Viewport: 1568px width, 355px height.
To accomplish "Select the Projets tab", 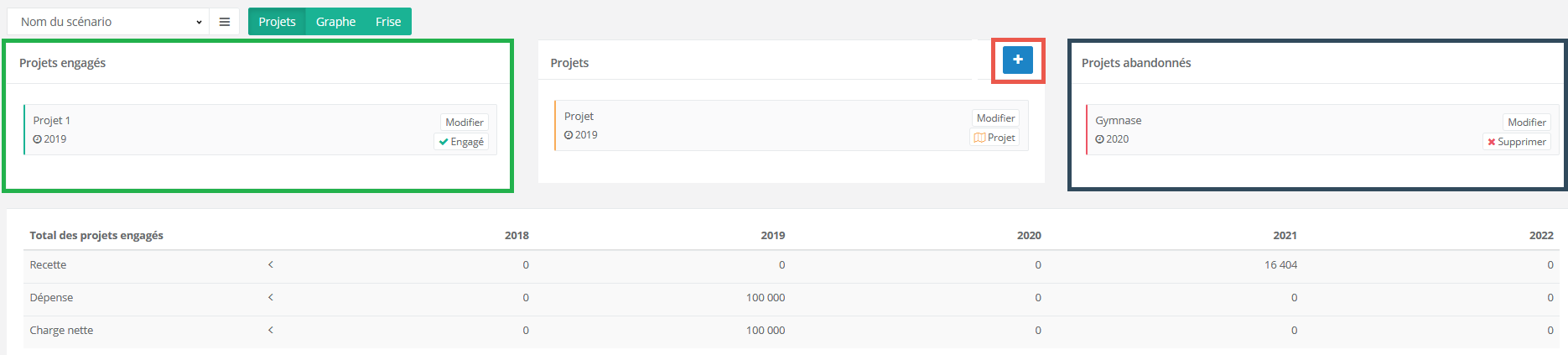I will [277, 22].
